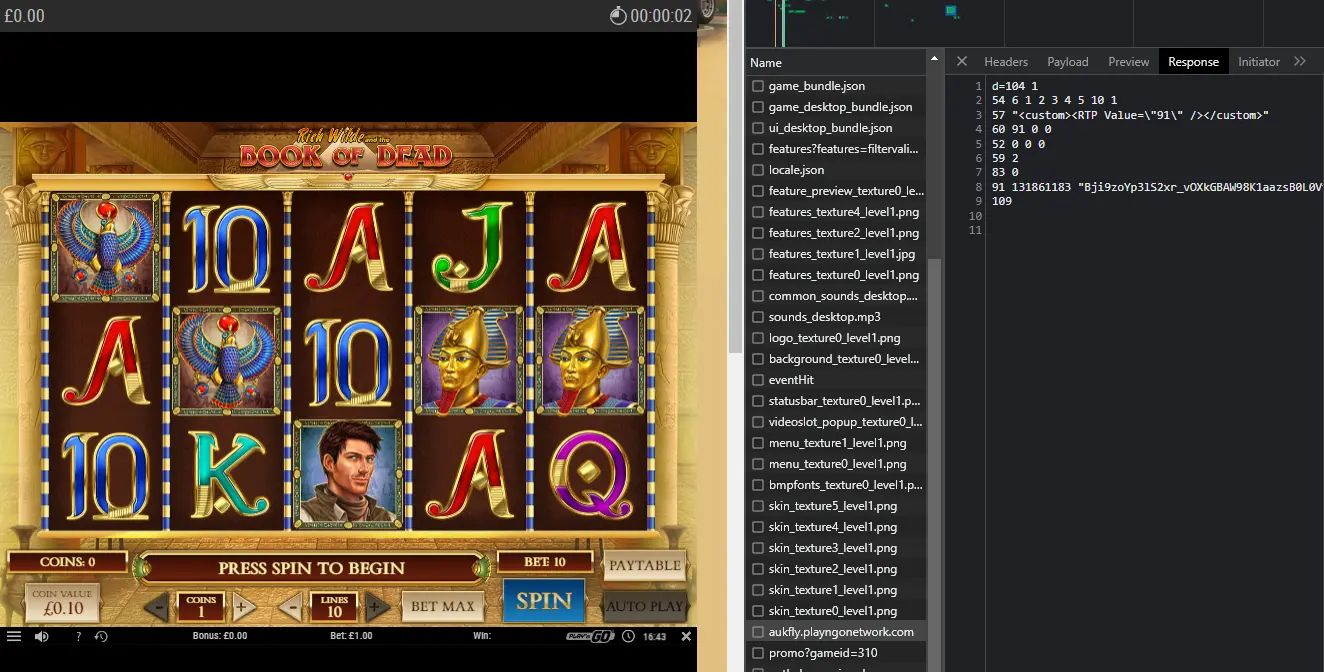The height and width of the screenshot is (672, 1324).
Task: Tick checkbox for sounds_desktop.mp3
Action: (x=758, y=317)
